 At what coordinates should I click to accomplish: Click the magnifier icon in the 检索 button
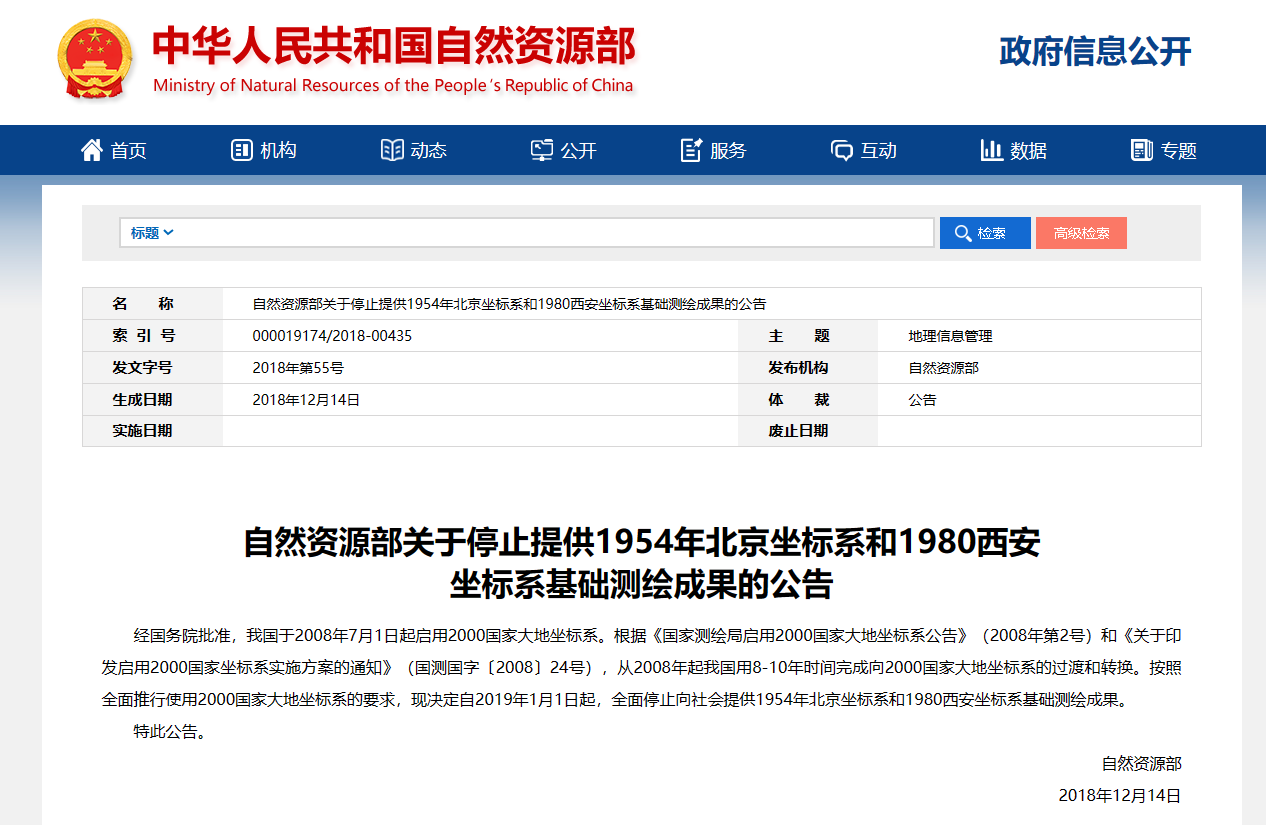pos(961,232)
